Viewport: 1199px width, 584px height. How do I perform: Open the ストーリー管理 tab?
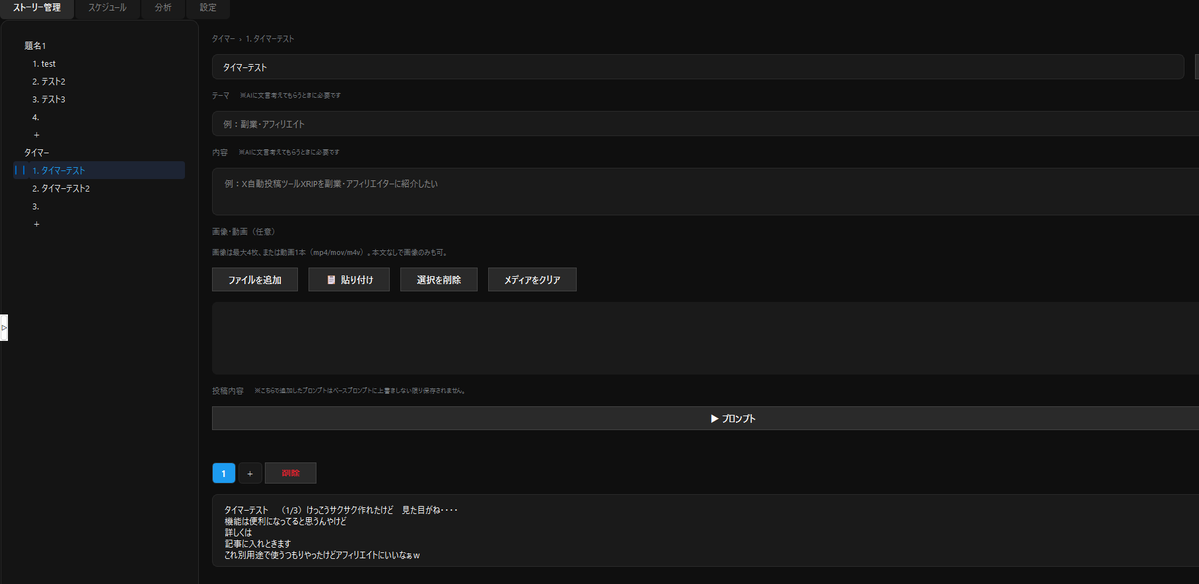(37, 8)
